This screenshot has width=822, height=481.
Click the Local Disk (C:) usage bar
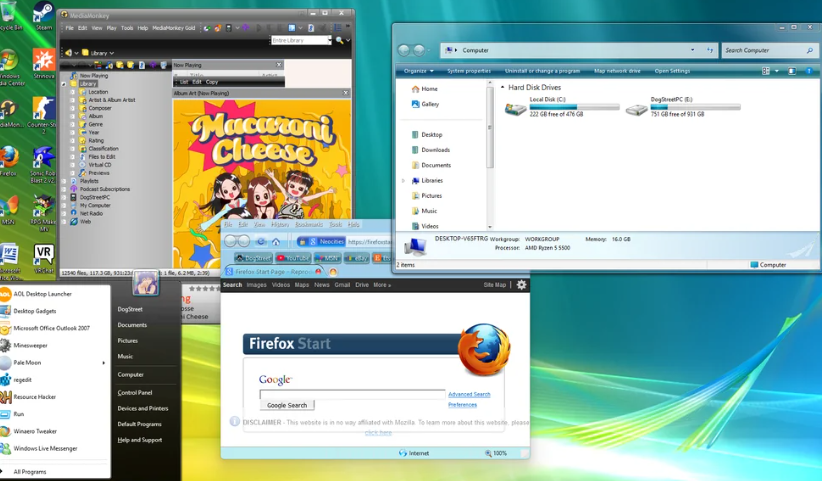(x=574, y=107)
